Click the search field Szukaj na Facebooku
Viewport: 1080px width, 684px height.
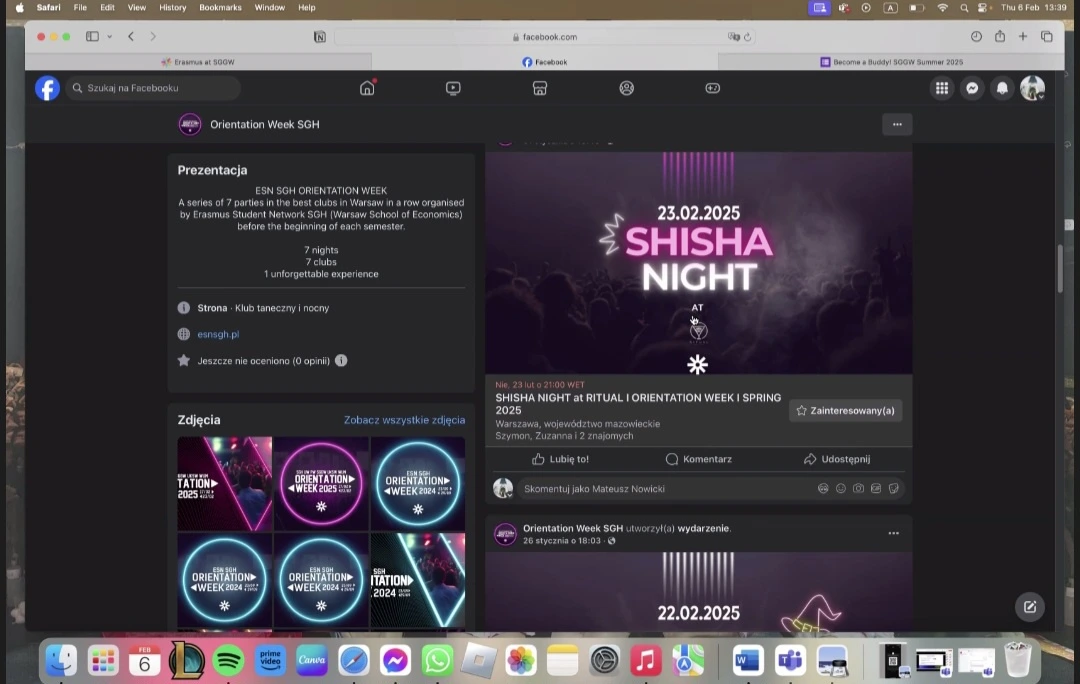[153, 88]
